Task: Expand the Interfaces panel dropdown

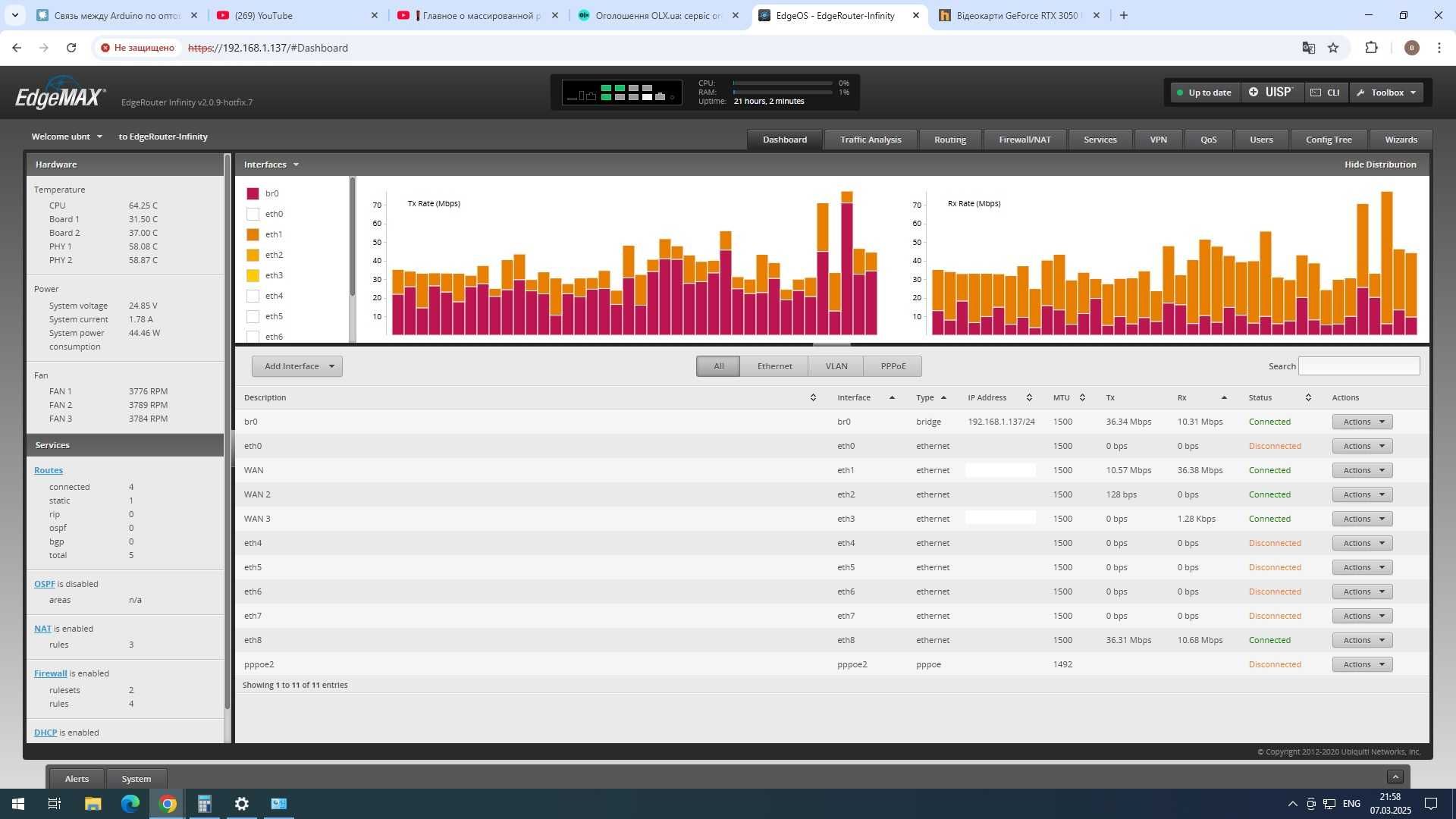Action: point(271,165)
